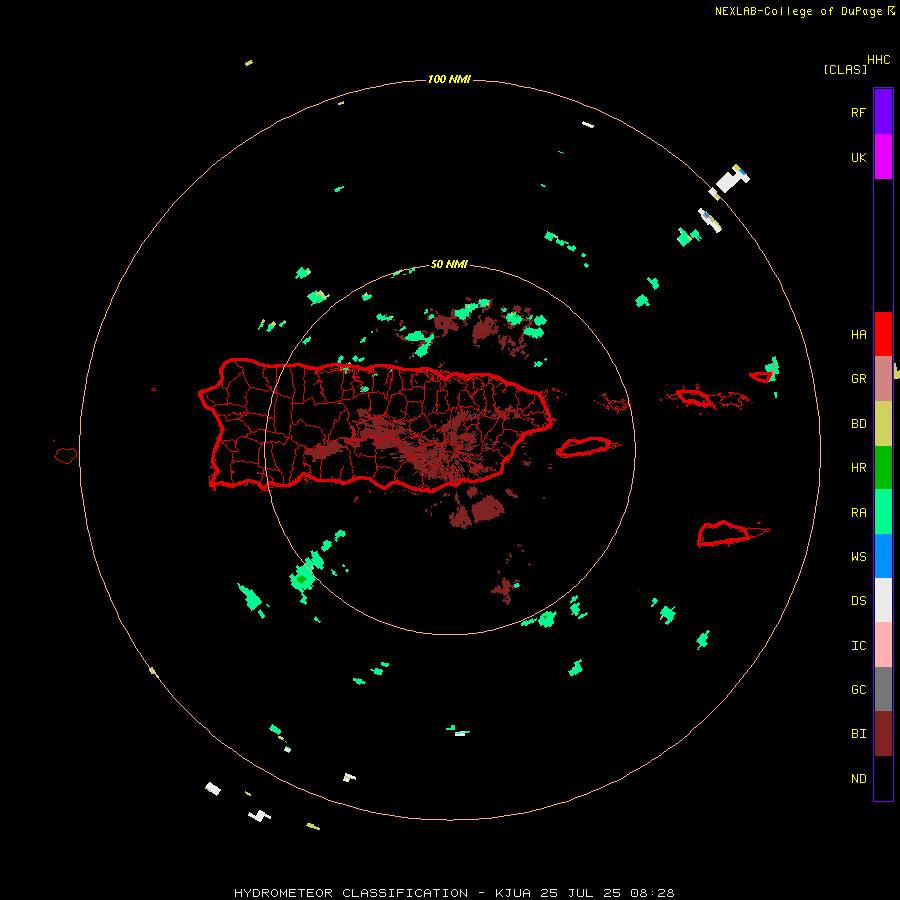The image size is (900, 900).
Task: Select the GR pink-brown legend swatch
Action: coord(883,379)
